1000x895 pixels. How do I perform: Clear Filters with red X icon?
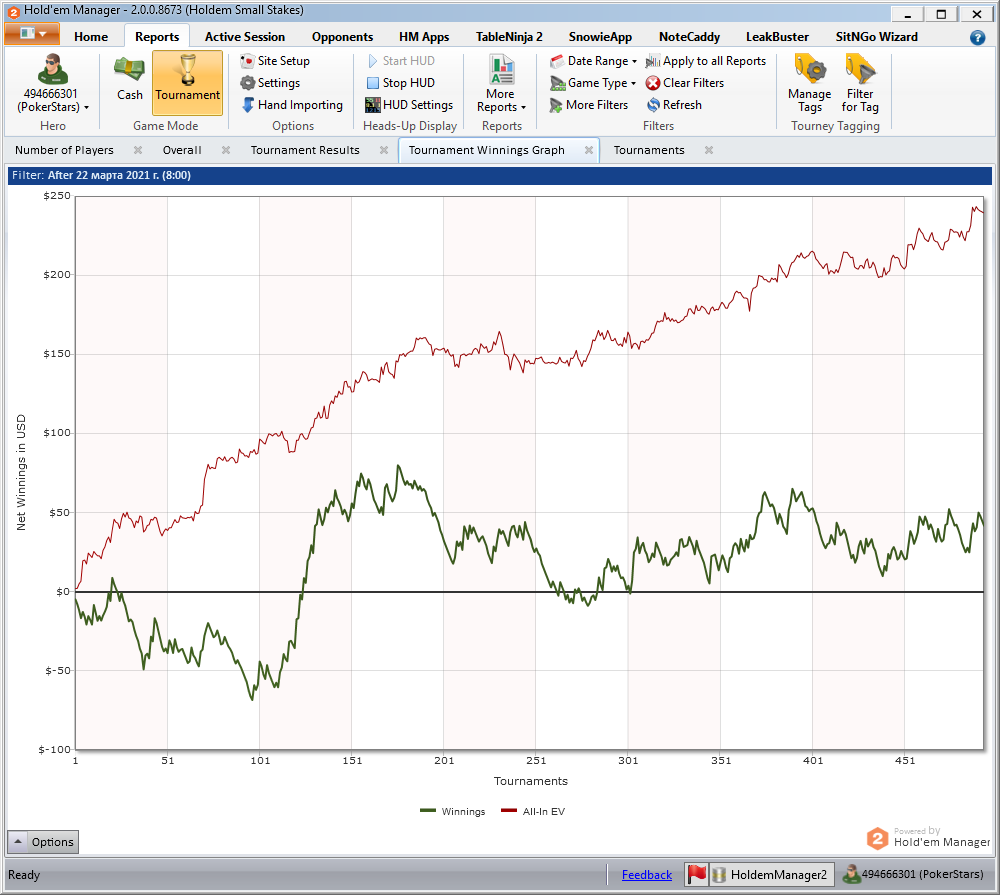click(684, 83)
